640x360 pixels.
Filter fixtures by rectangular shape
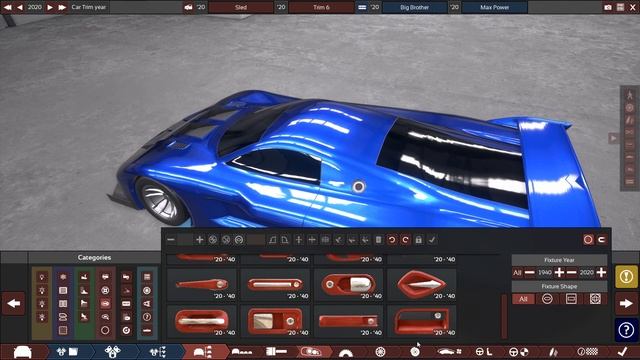tap(571, 299)
